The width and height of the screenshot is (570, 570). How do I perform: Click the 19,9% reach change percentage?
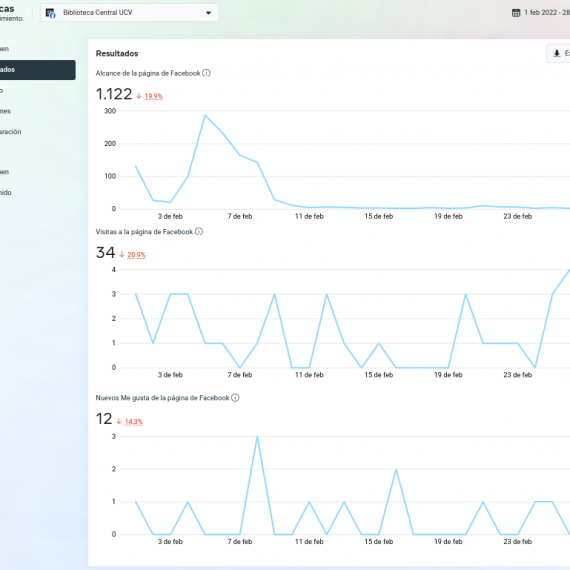(x=153, y=96)
